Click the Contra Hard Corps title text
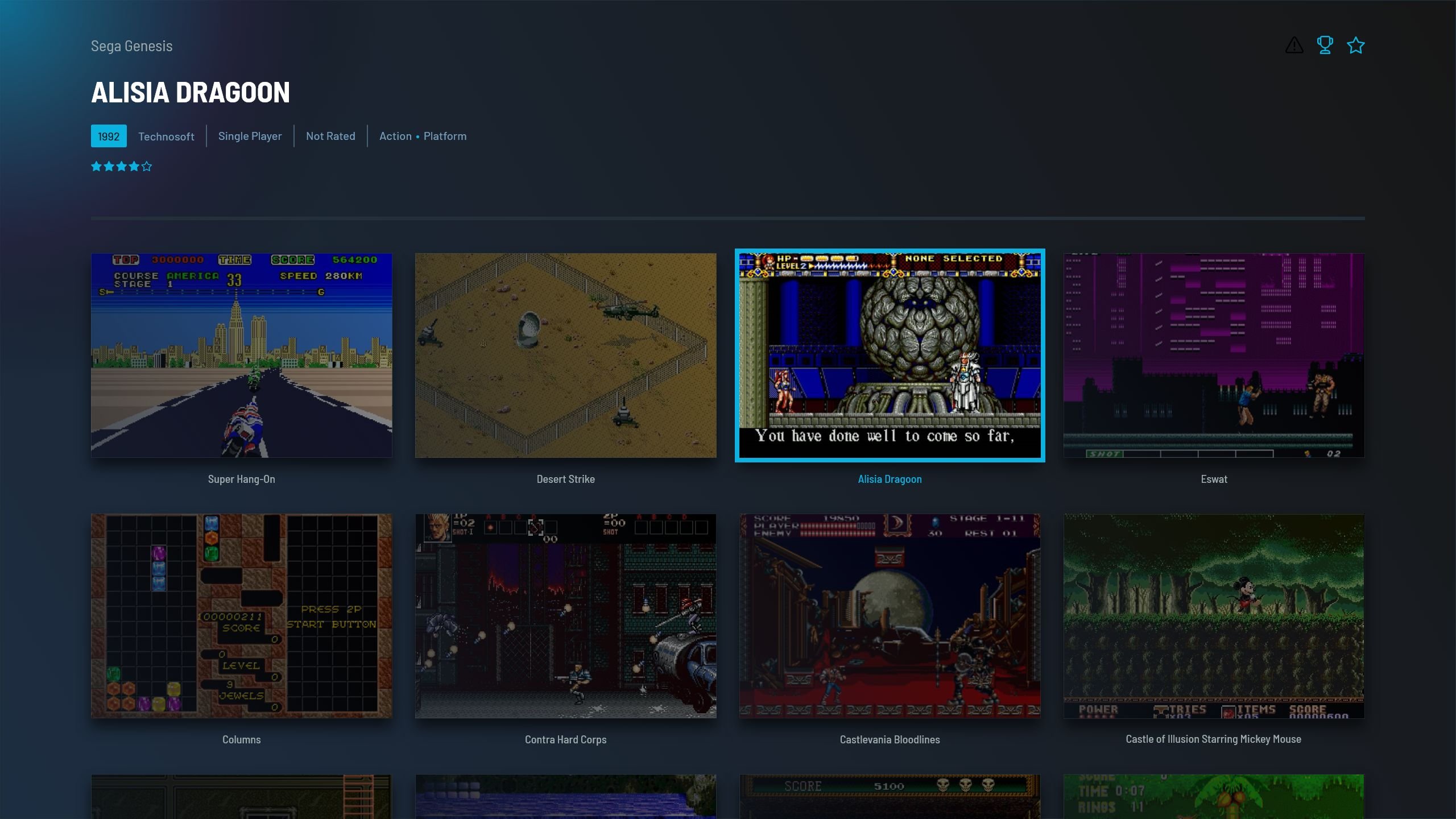This screenshot has height=819, width=1456. pyautogui.click(x=566, y=739)
